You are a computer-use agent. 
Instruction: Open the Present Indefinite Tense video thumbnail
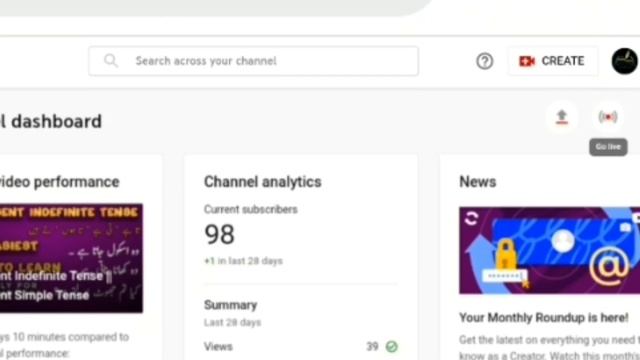(x=71, y=258)
